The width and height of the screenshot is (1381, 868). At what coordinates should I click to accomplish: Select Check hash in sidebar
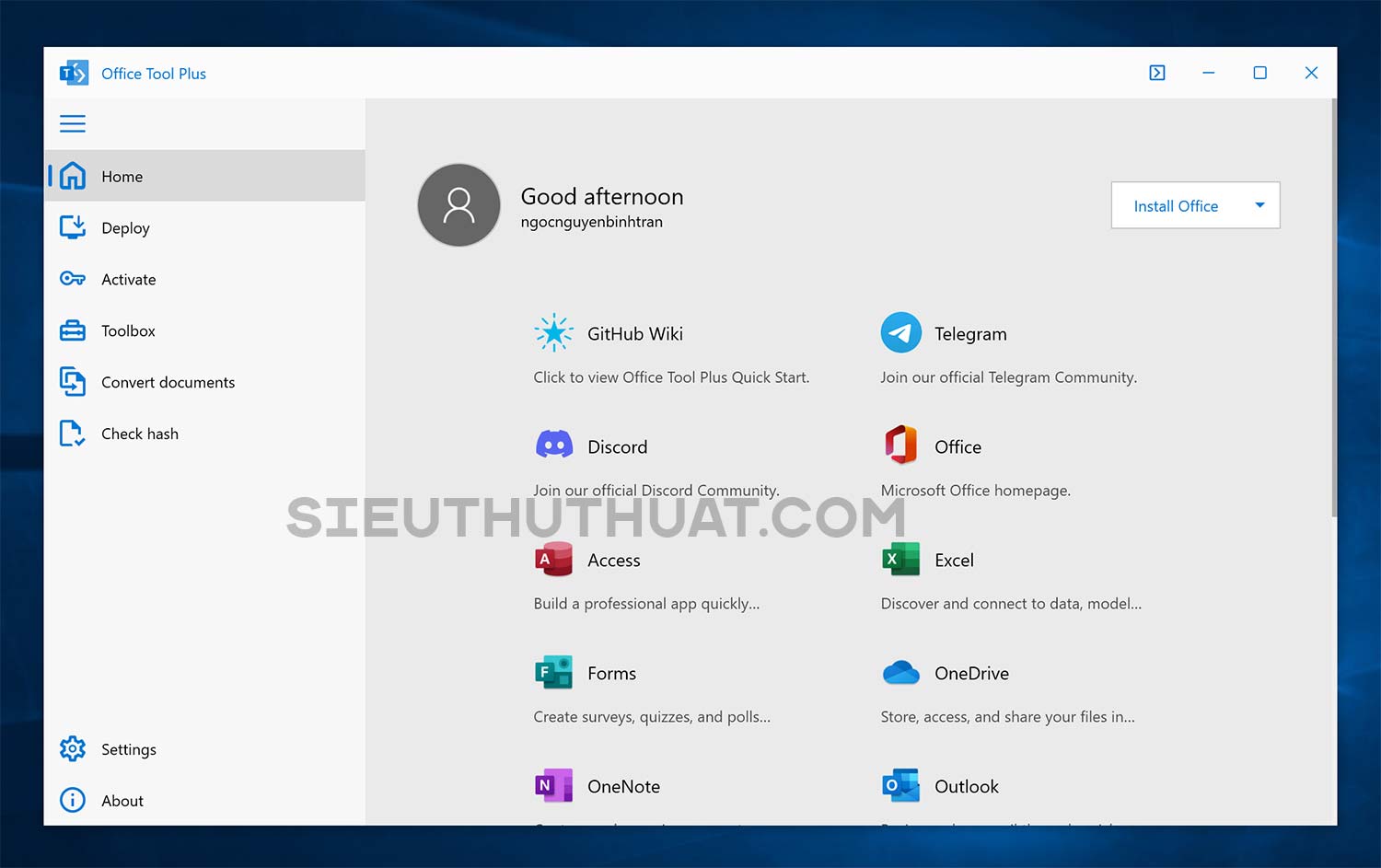pos(204,434)
